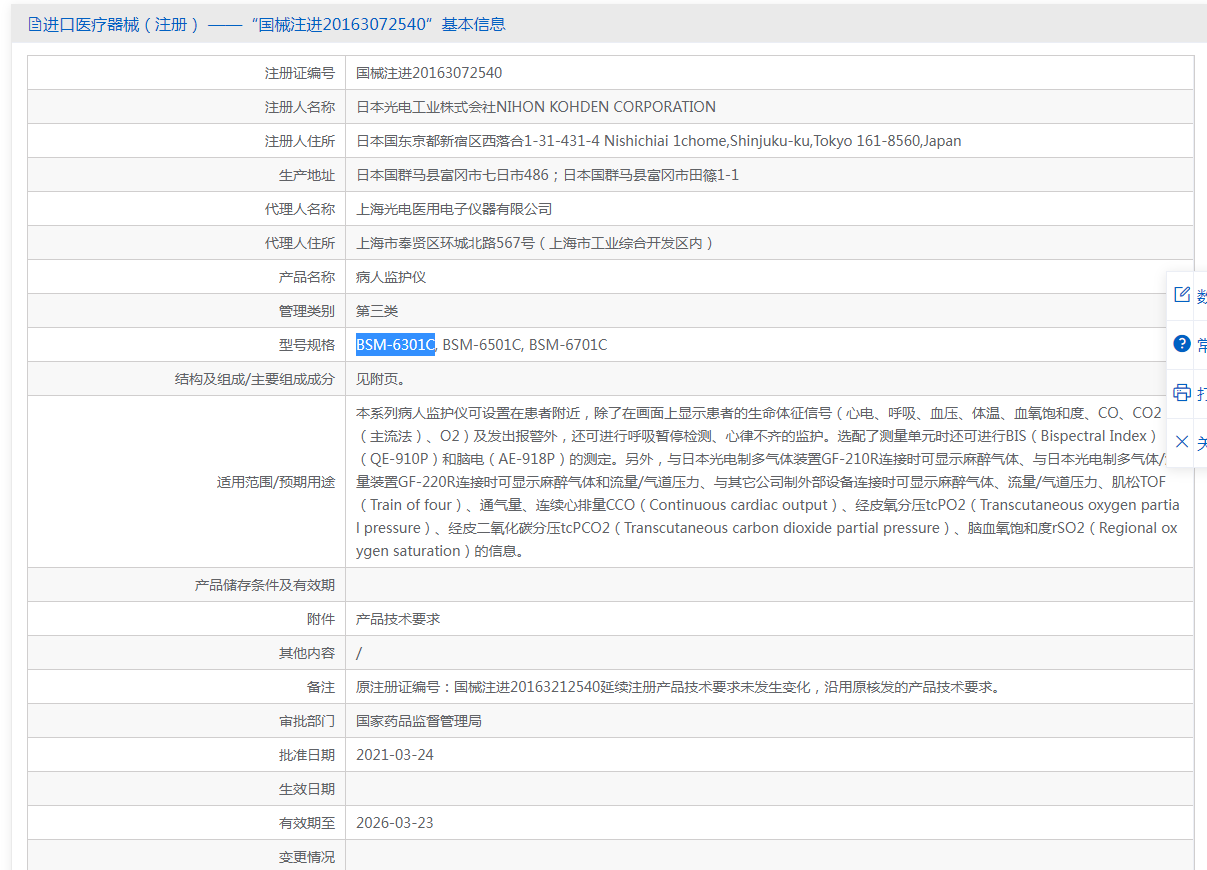Click the printer icon in the side panel
1207x870 pixels.
[1182, 392]
